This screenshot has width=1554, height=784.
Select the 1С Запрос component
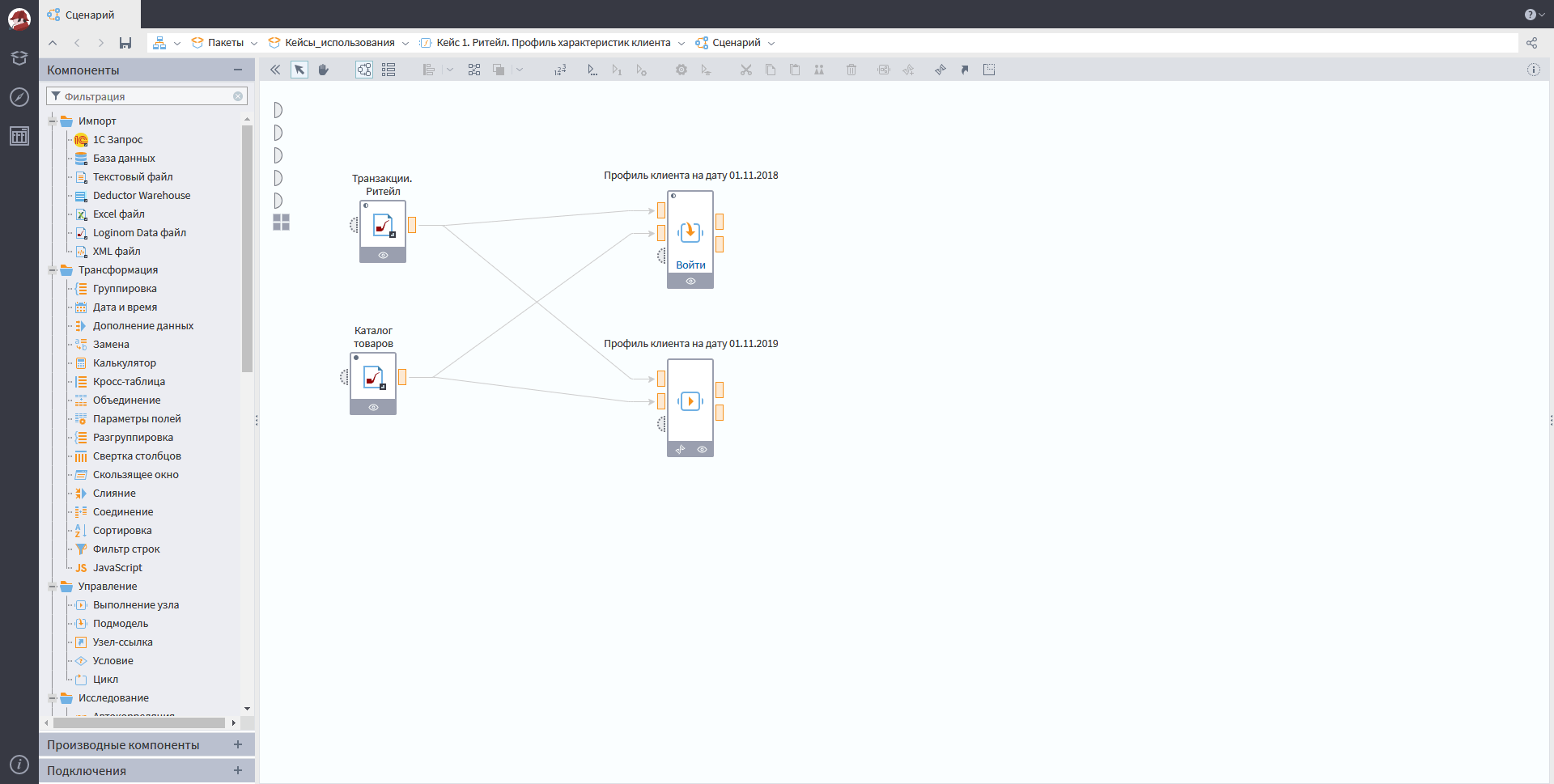click(x=108, y=140)
